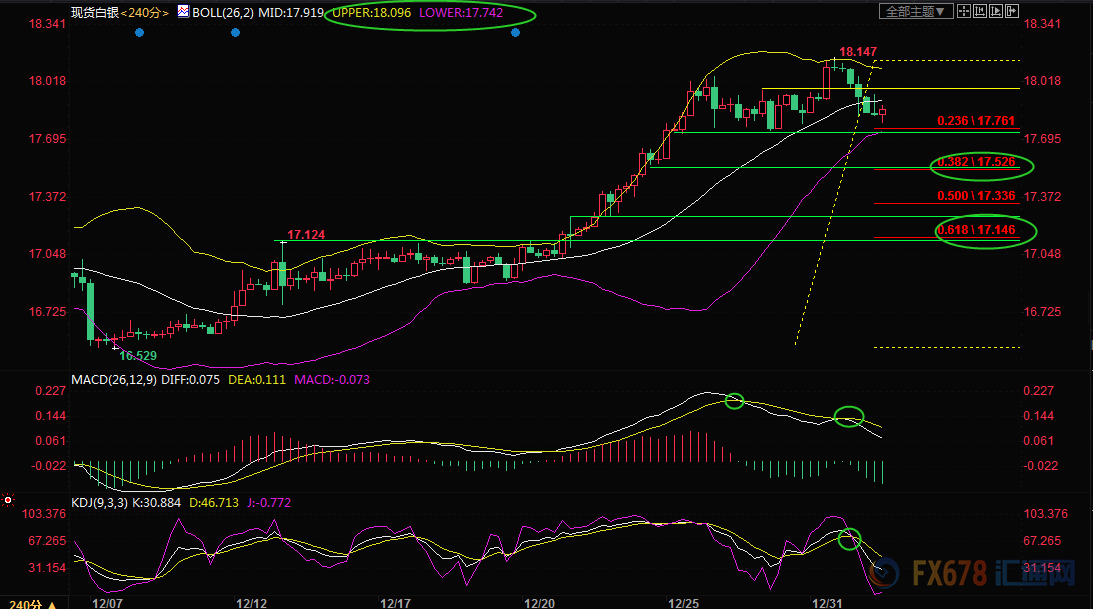Click the jump-to-start chart icon
This screenshot has width=1093, height=609.
(980, 11)
